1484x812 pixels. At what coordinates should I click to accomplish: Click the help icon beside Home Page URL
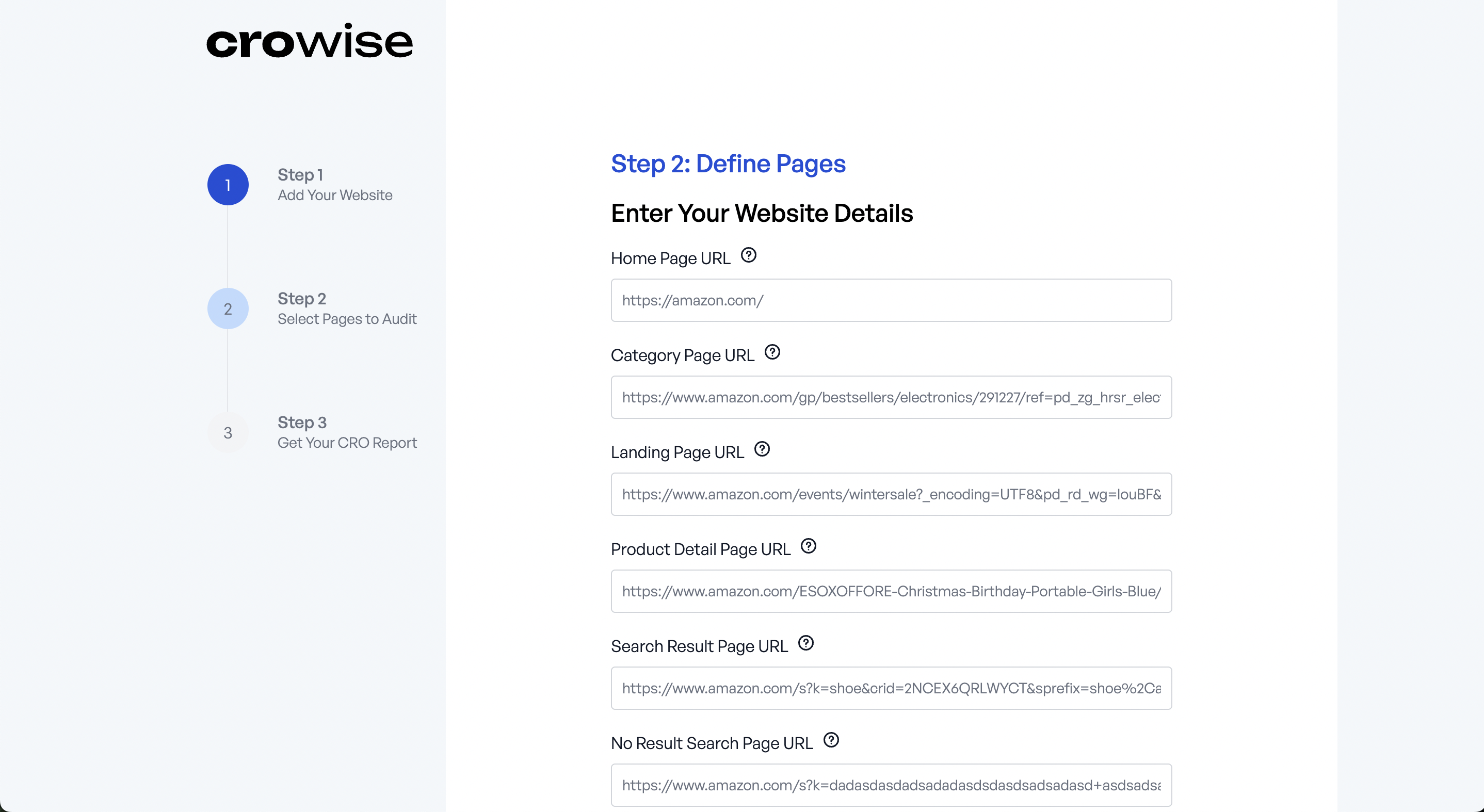coord(748,255)
